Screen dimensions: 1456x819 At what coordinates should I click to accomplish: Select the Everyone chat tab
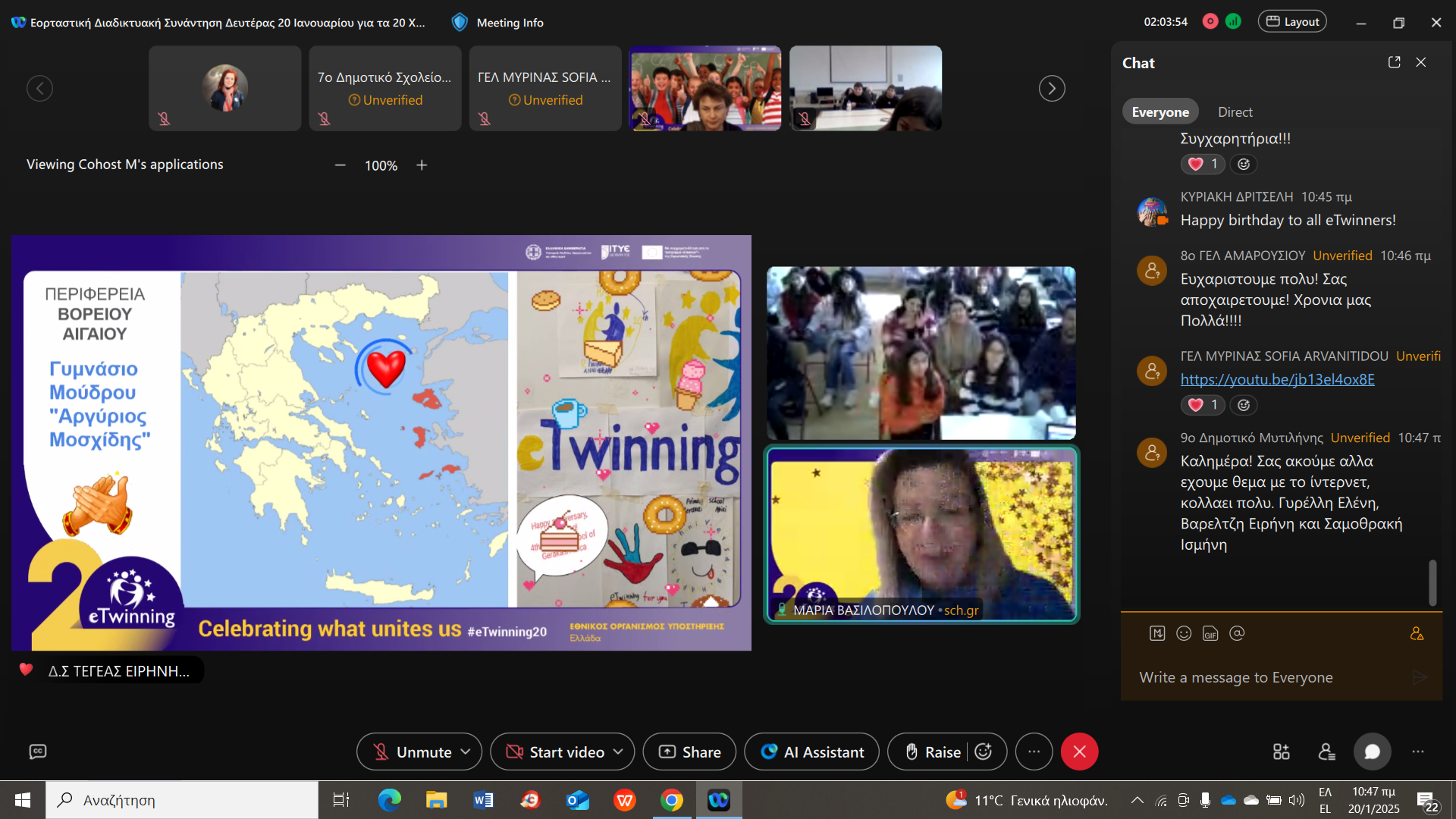click(1160, 111)
